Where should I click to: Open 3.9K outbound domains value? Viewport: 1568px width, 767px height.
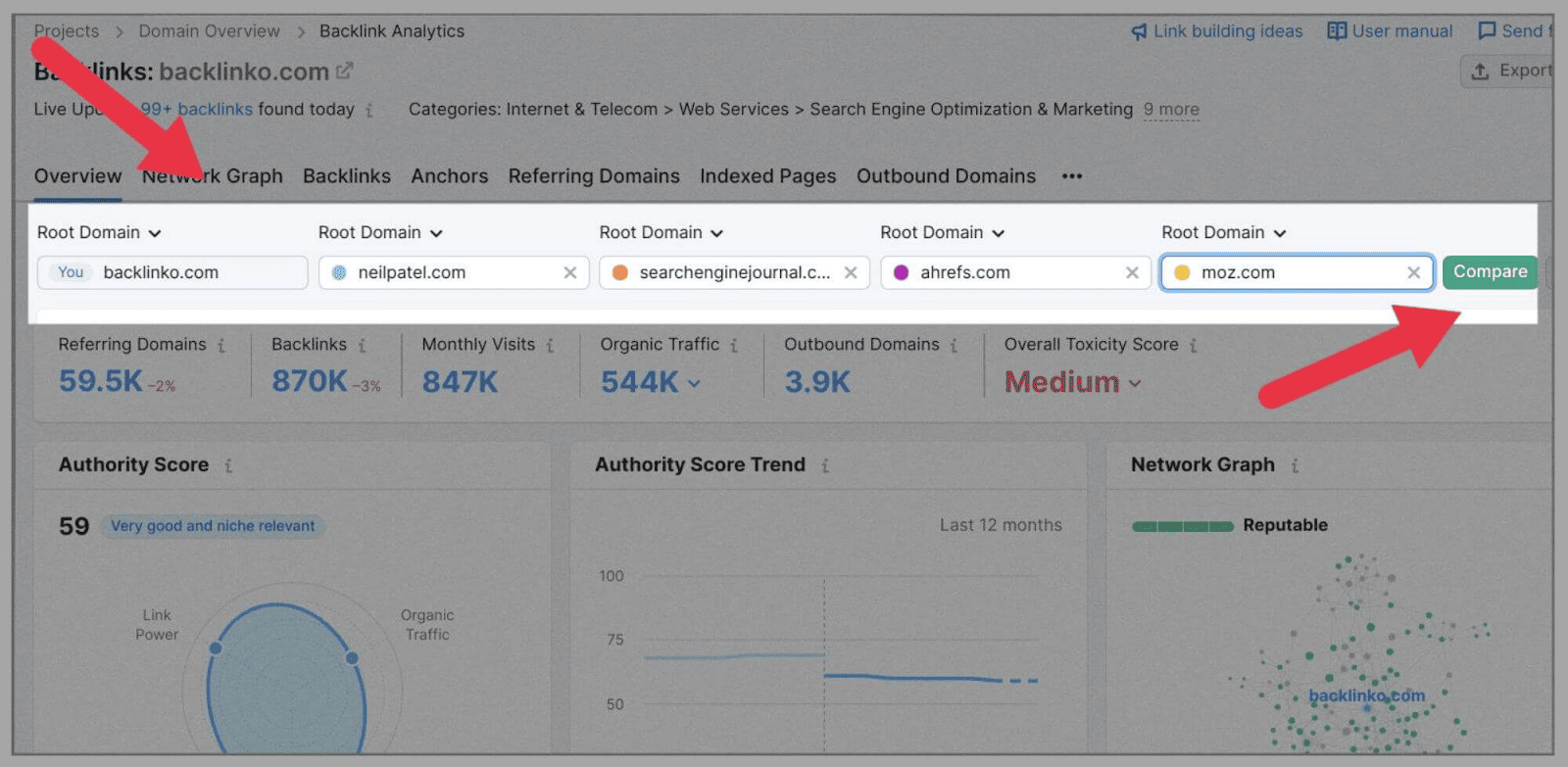point(817,381)
